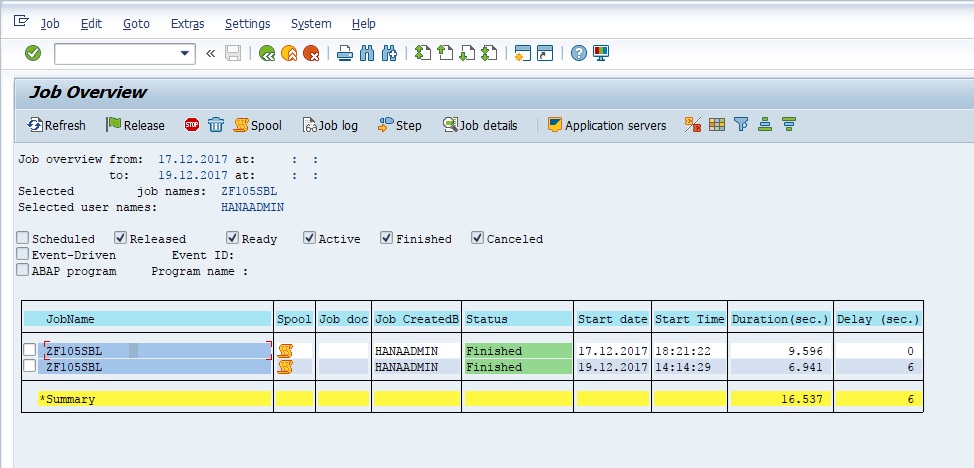Toggle the Ready checkbox

pyautogui.click(x=232, y=238)
